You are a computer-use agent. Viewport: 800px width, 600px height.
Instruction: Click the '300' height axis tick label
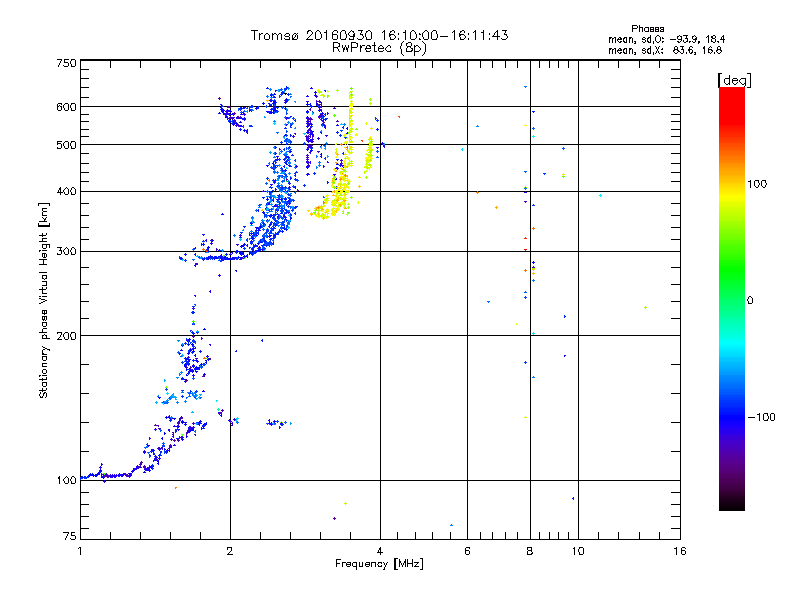[x=66, y=252]
